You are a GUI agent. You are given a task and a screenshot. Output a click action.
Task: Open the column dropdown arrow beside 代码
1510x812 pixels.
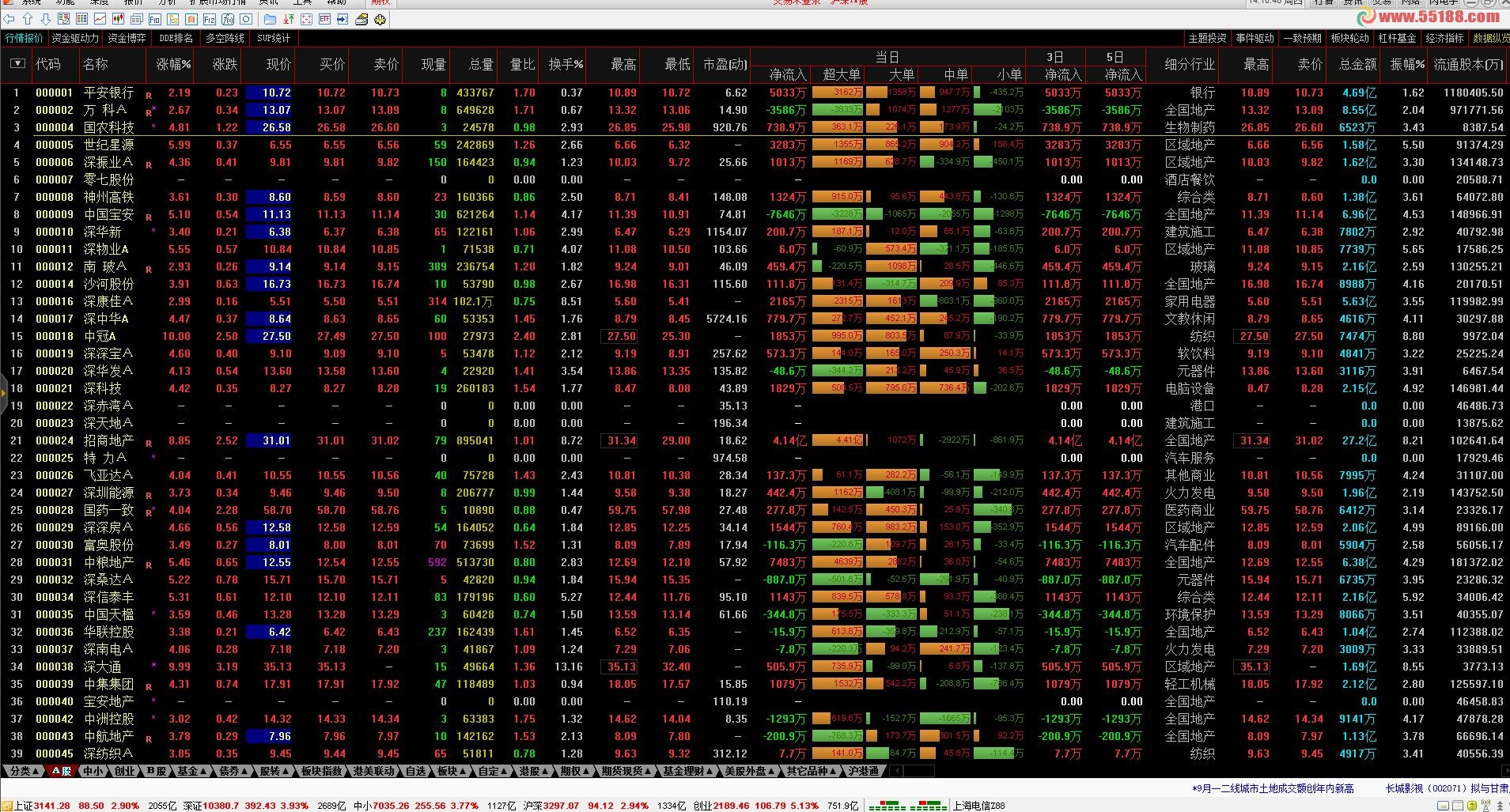coord(17,64)
